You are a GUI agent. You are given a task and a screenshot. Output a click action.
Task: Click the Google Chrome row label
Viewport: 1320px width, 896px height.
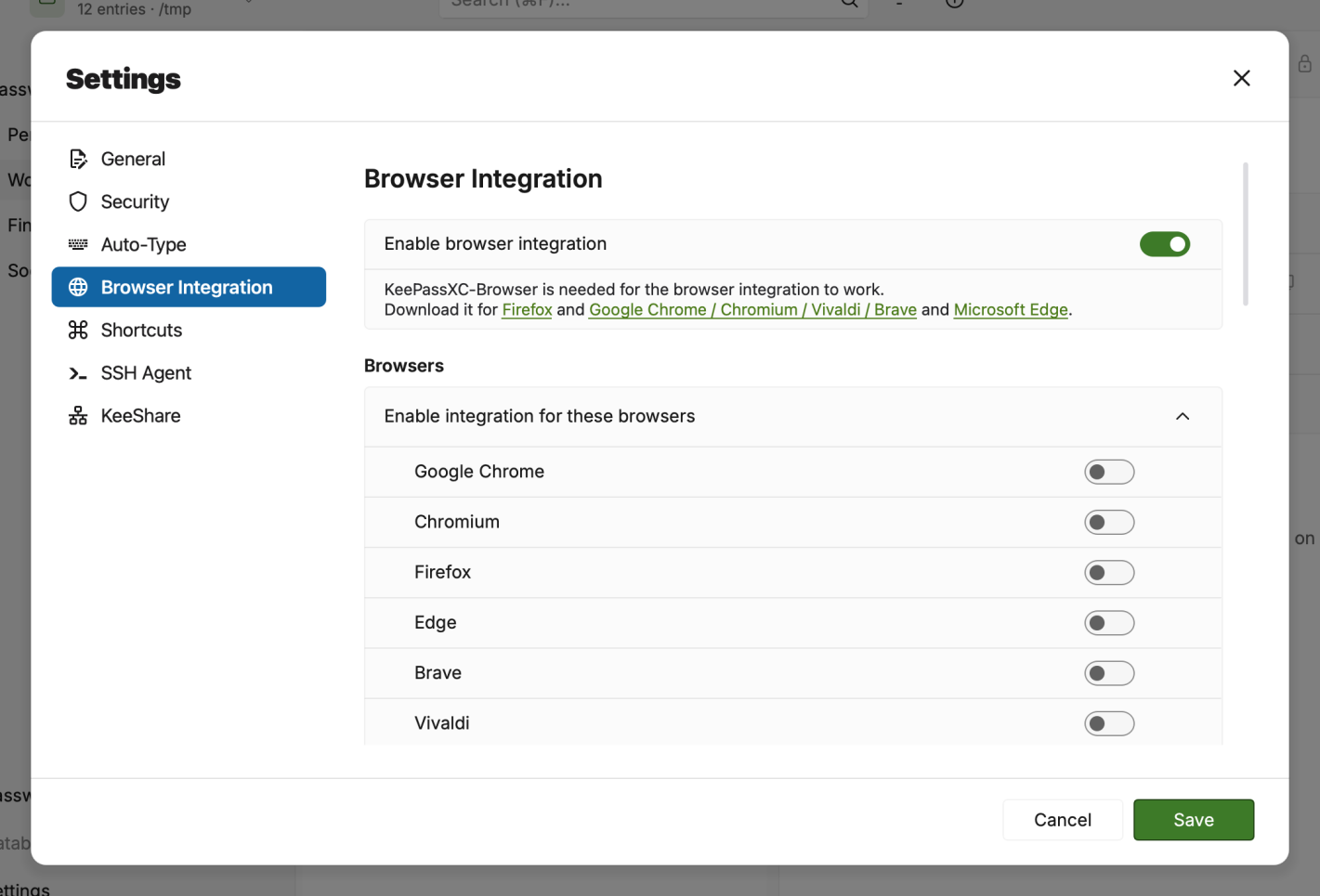click(x=479, y=472)
